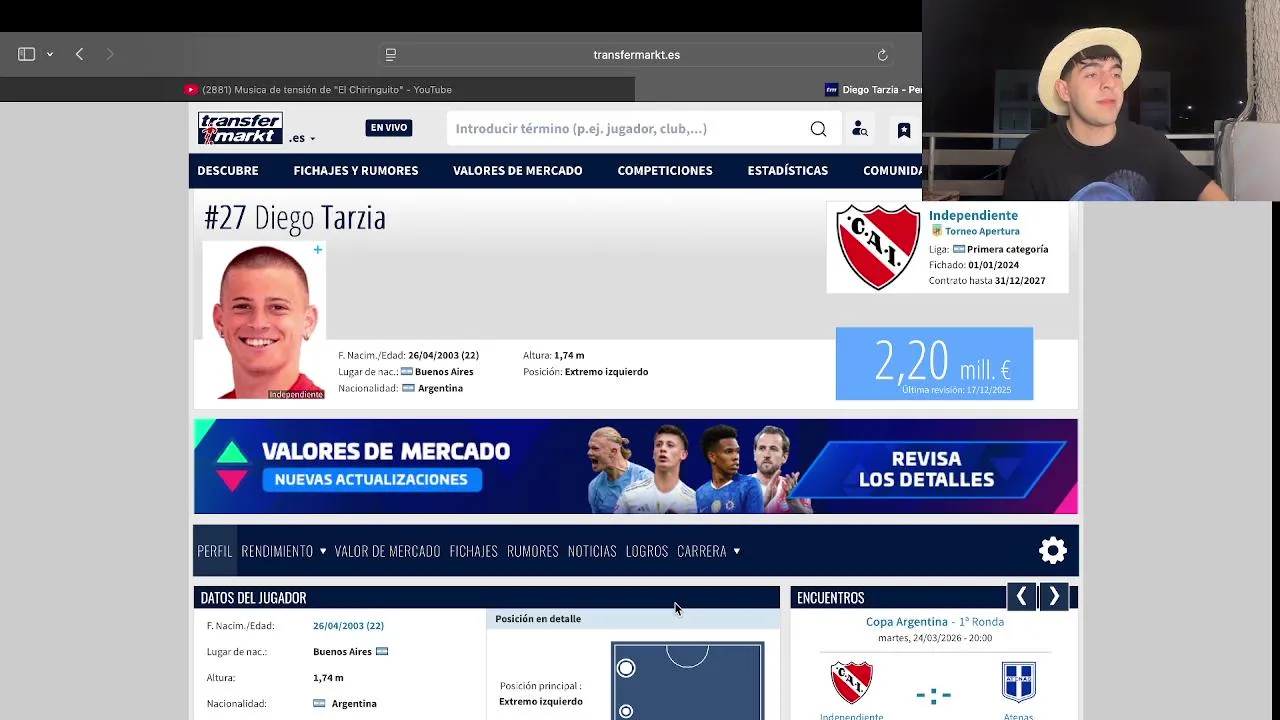
Task: Click the #27 Diego Tarzia heading
Action: [295, 218]
